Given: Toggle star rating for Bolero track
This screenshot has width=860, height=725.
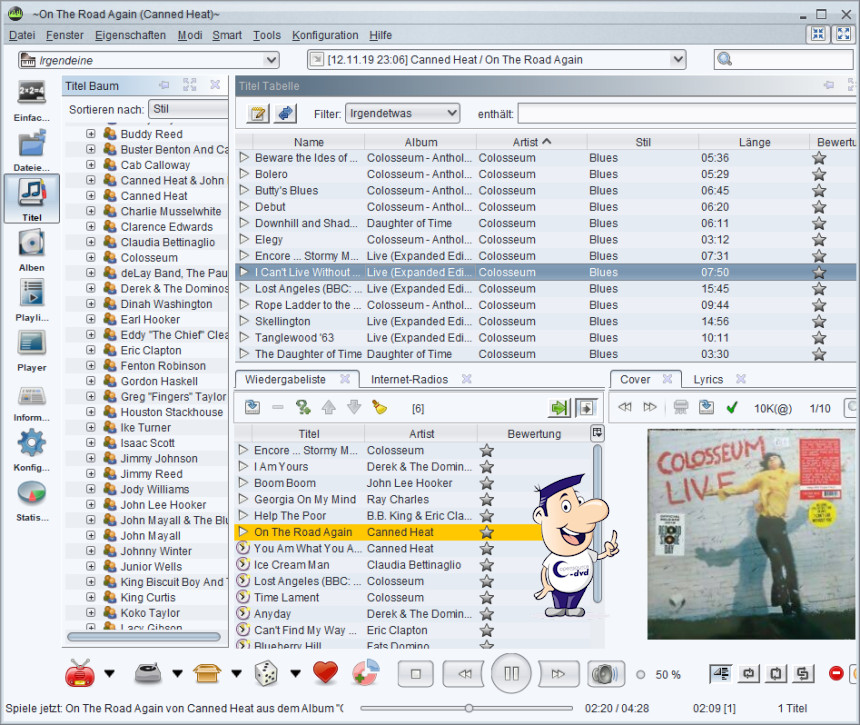Looking at the screenshot, I should [819, 174].
